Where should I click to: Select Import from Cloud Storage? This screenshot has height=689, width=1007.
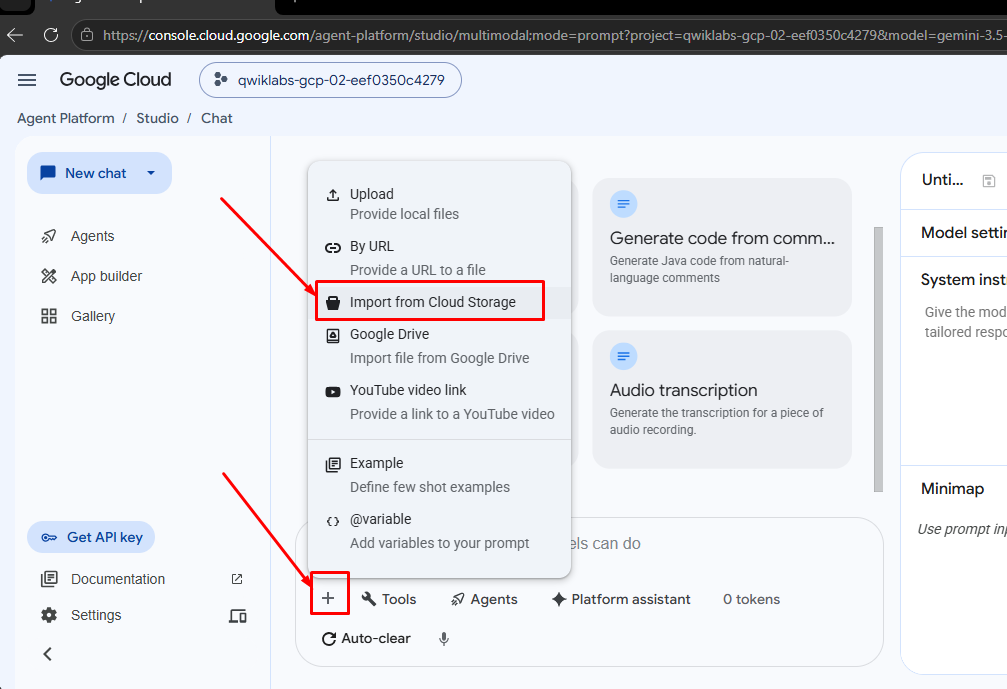point(439,302)
